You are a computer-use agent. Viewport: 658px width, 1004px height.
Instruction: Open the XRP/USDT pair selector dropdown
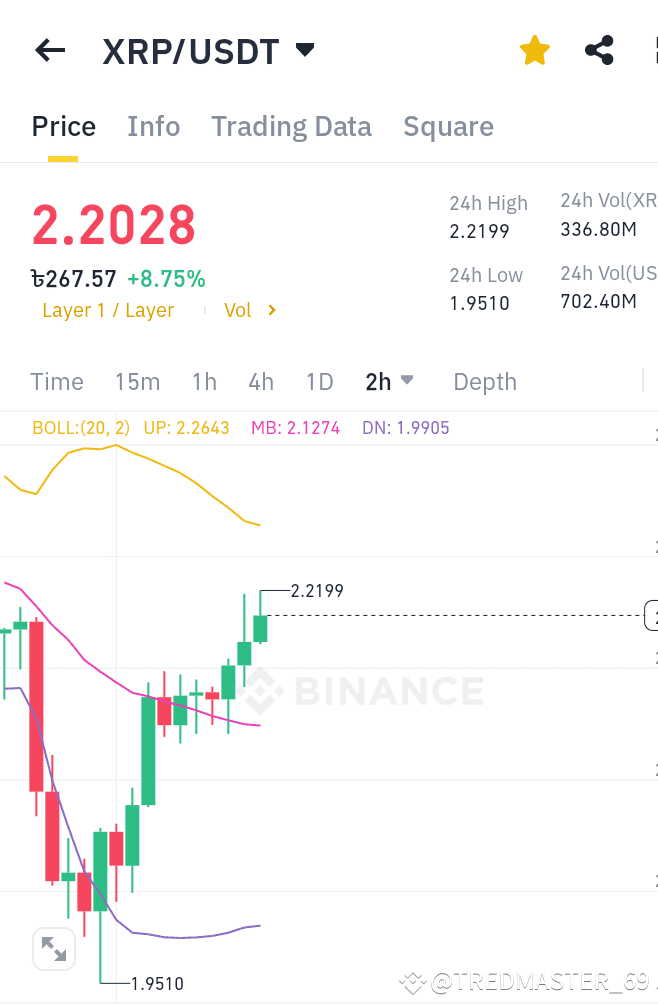[304, 49]
